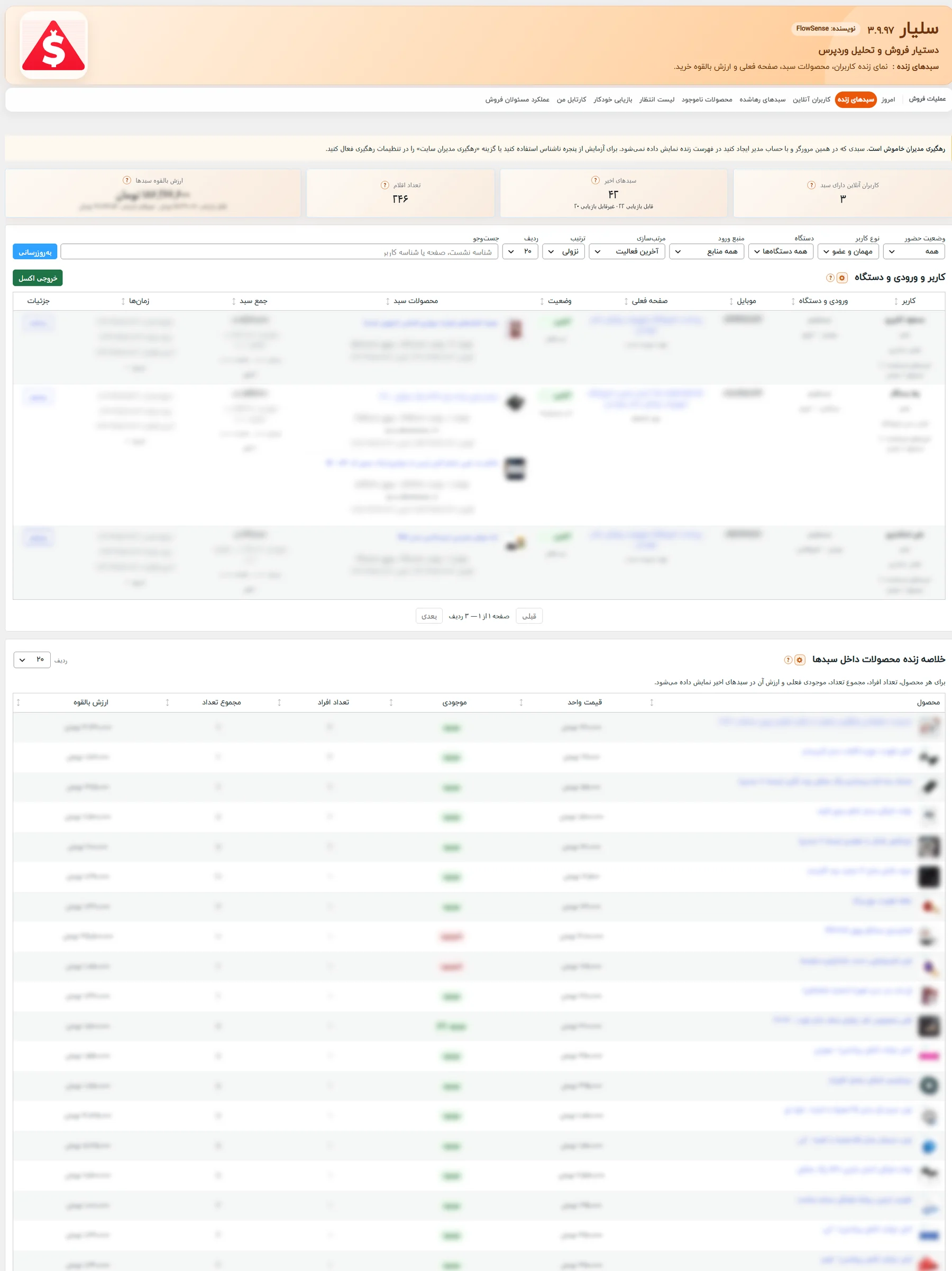This screenshot has height=1271, width=952.
Task: Sort by زمان‌ها column arrow icon
Action: click(123, 301)
